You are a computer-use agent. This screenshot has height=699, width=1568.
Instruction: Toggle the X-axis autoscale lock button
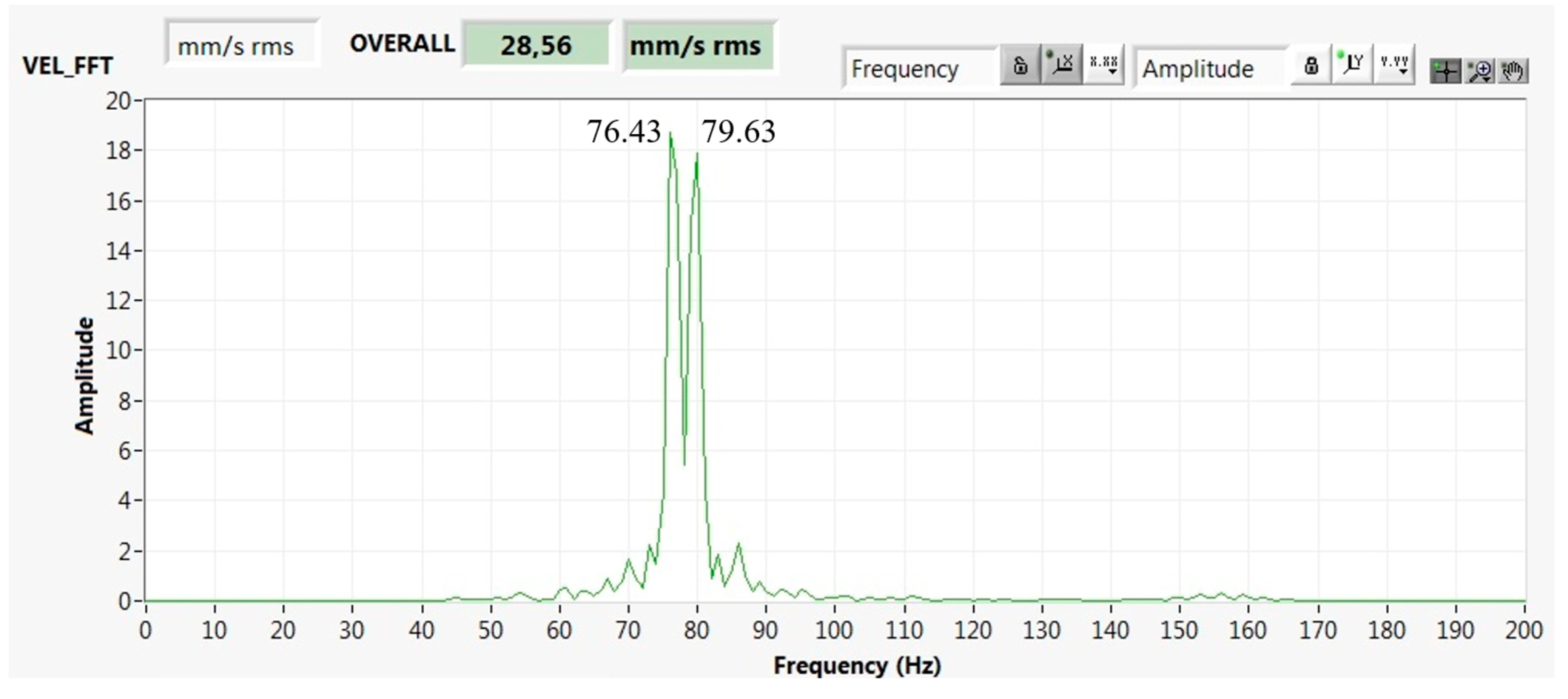click(x=1019, y=64)
